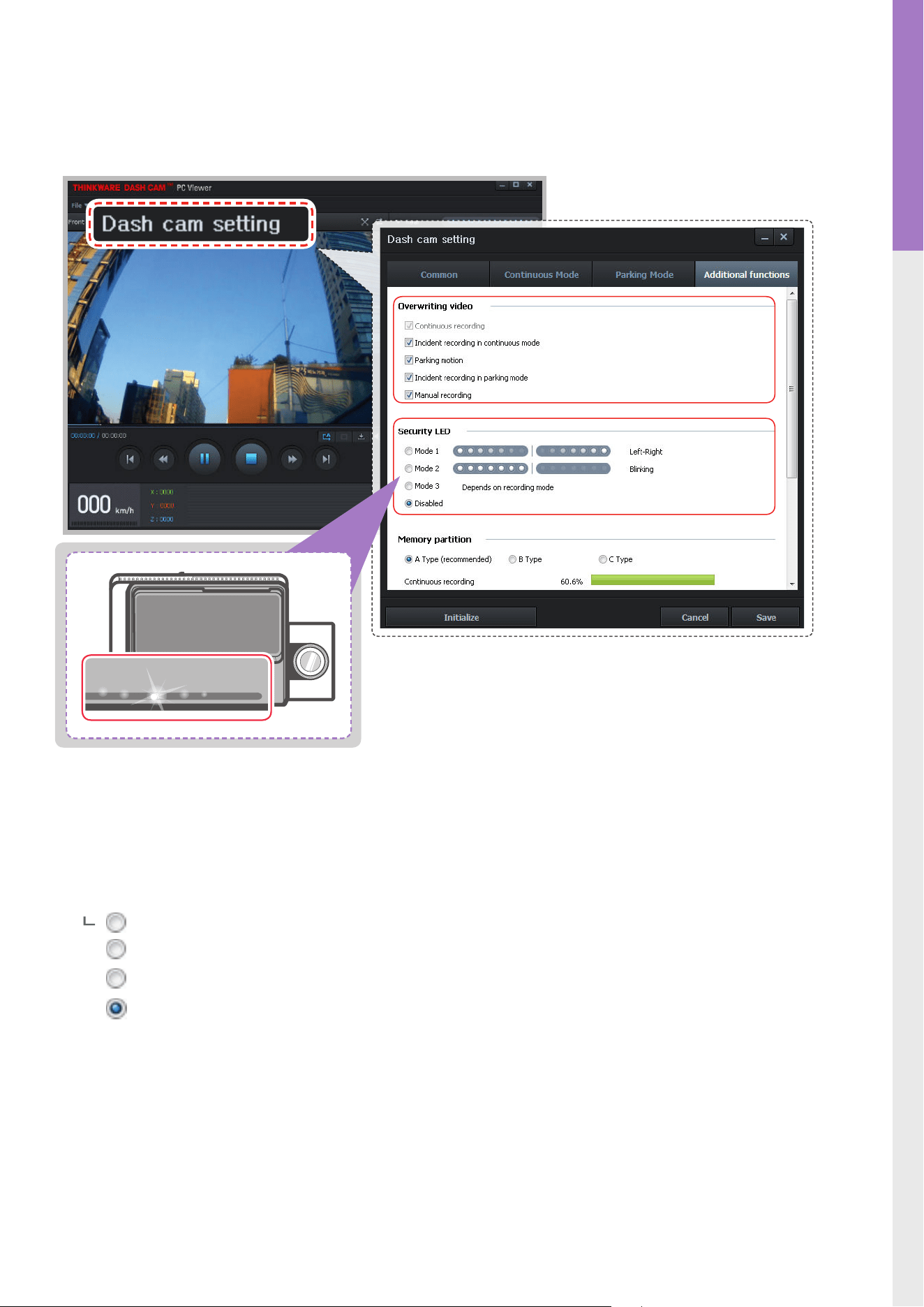Choose B Type memory partition
Screen dimensions: 924x1307
click(x=513, y=559)
